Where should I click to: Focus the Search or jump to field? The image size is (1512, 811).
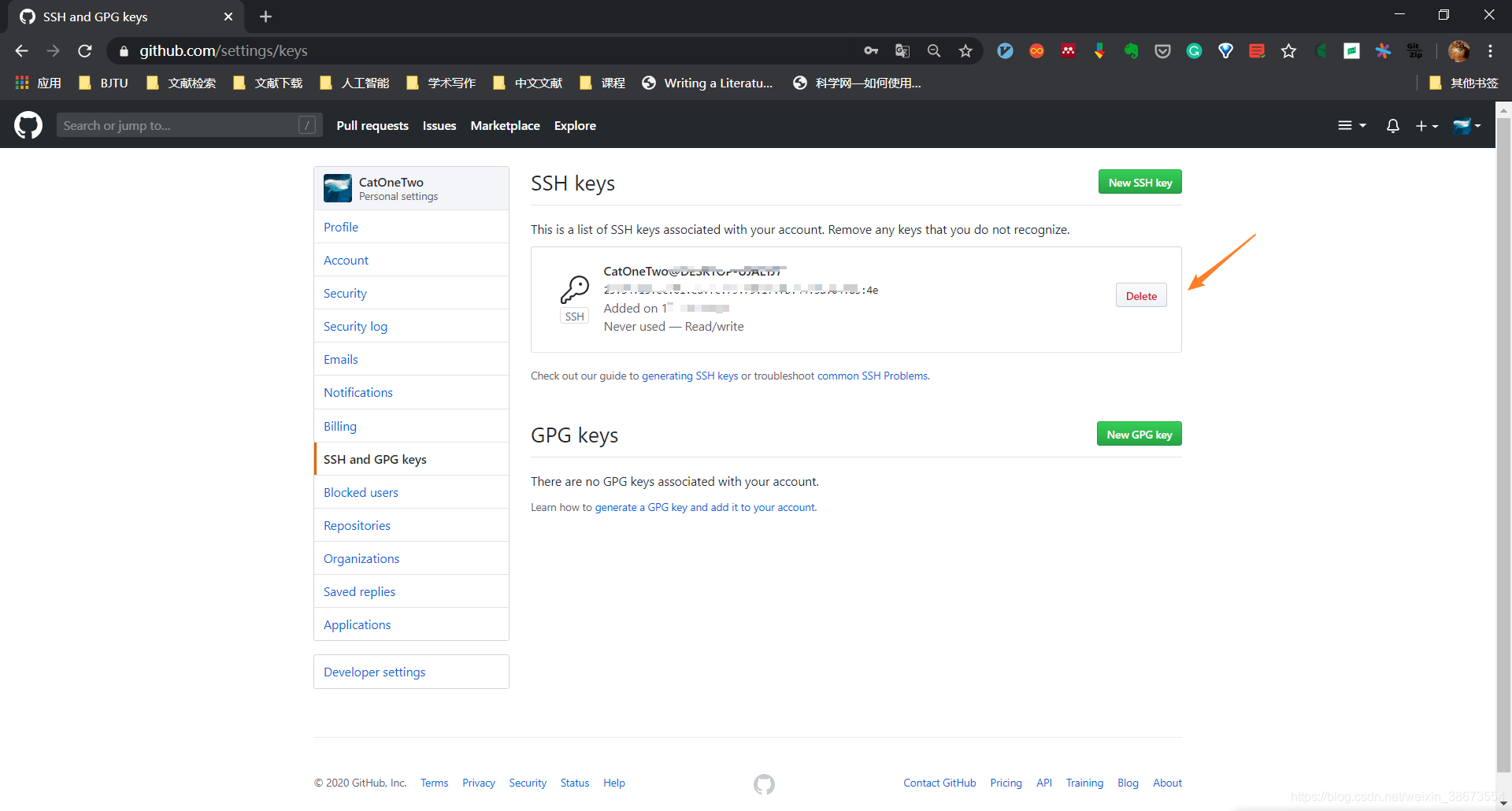pyautogui.click(x=189, y=125)
